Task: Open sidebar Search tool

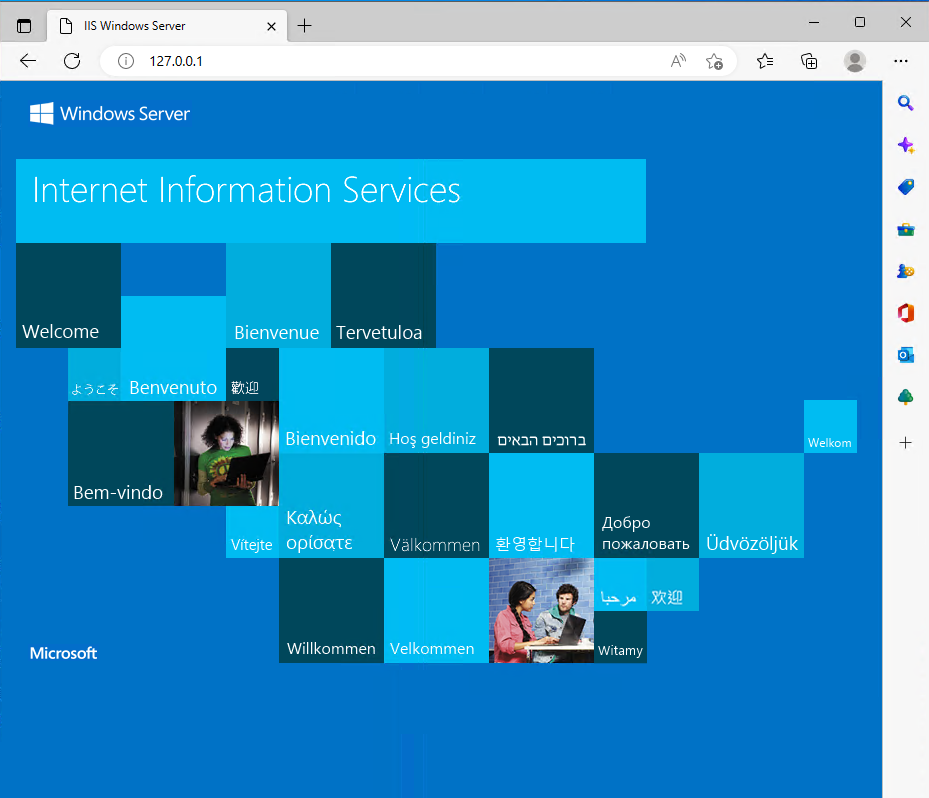Action: click(906, 103)
